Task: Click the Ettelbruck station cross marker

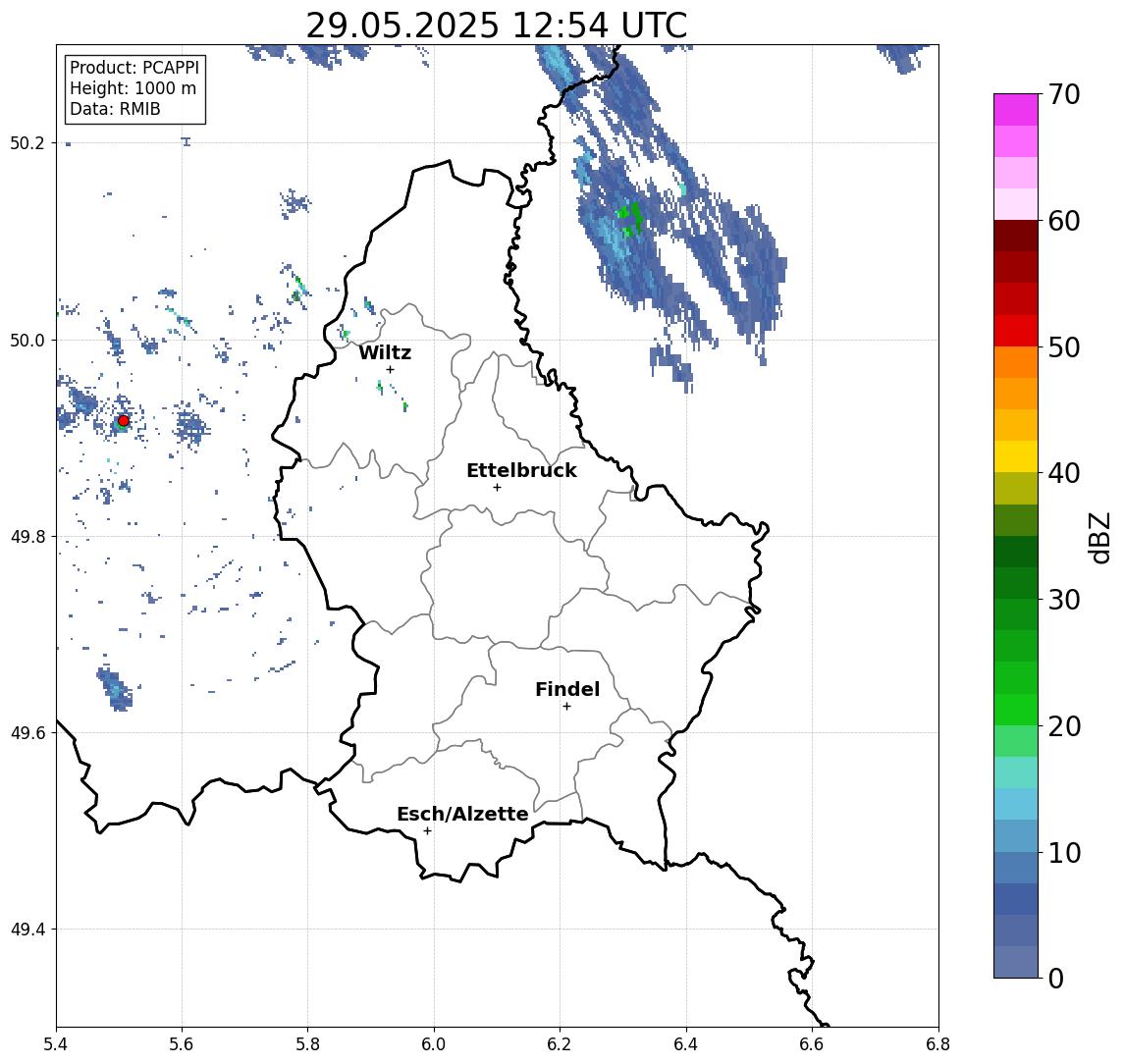Action: (497, 488)
